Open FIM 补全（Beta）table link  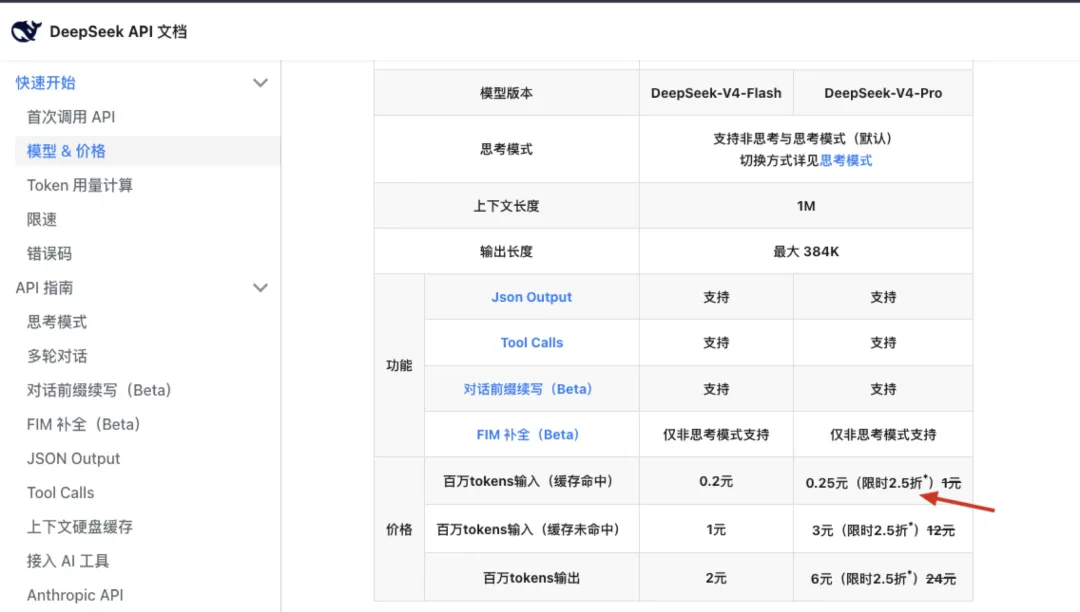click(528, 435)
